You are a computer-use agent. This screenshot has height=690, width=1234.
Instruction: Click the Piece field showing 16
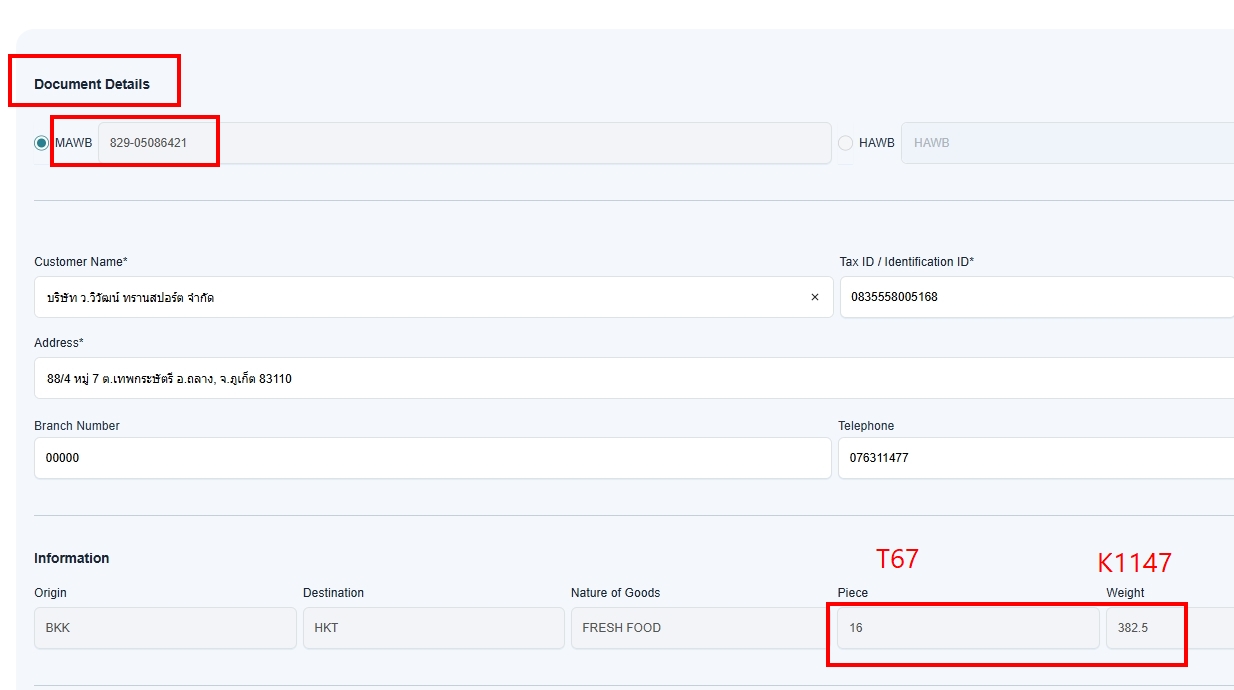click(x=967, y=628)
